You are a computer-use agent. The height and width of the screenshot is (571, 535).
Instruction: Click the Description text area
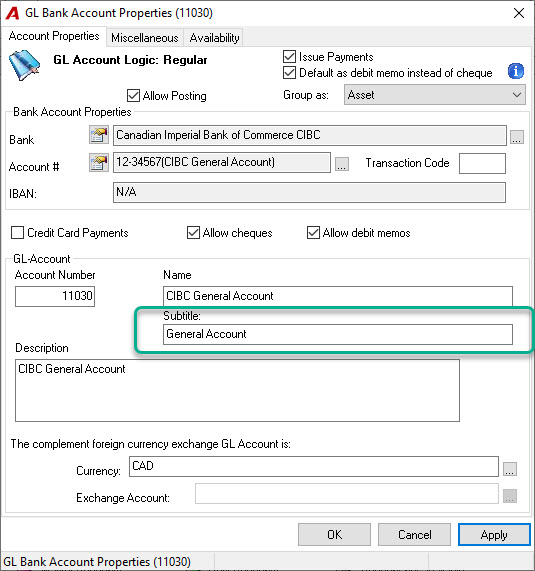(x=237, y=390)
